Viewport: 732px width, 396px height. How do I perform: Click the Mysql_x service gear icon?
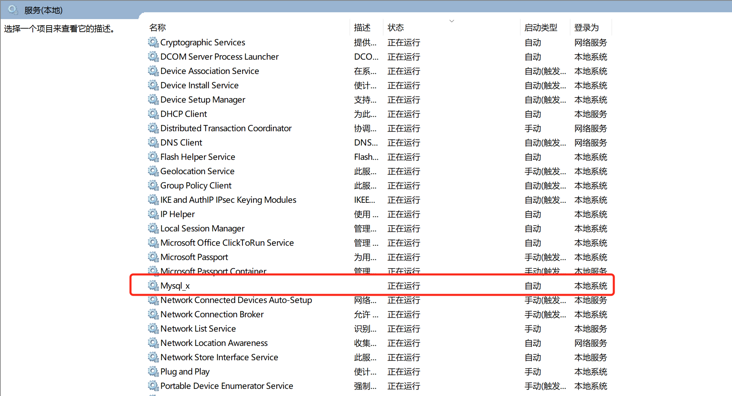click(x=153, y=285)
